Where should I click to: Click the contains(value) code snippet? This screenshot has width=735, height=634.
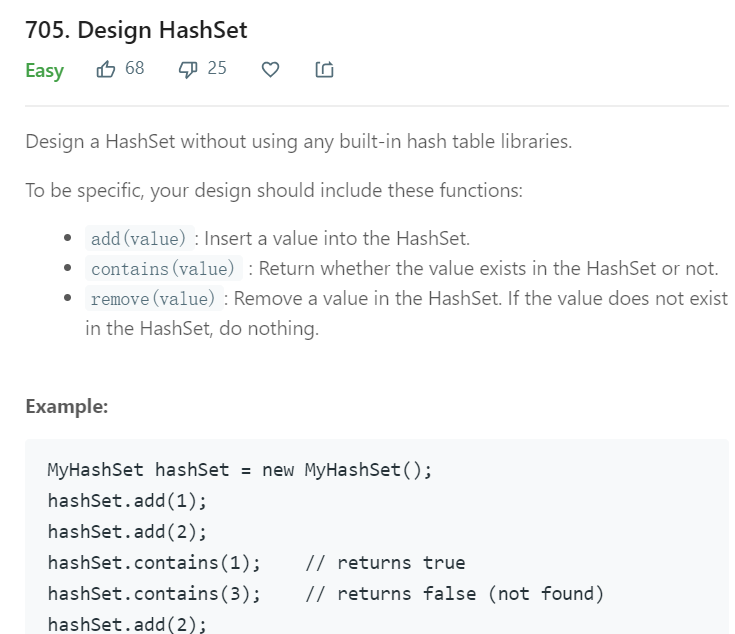(x=163, y=269)
